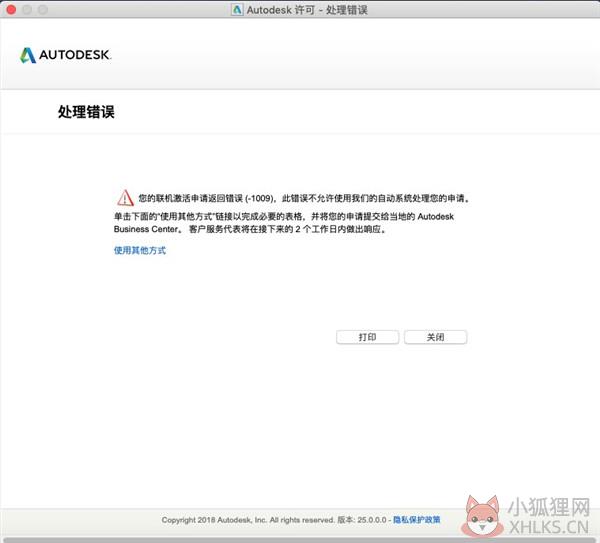The image size is (600, 543).
Task: Click the window title 'Autodesk 许可 - 处理错误'
Action: 307,10
